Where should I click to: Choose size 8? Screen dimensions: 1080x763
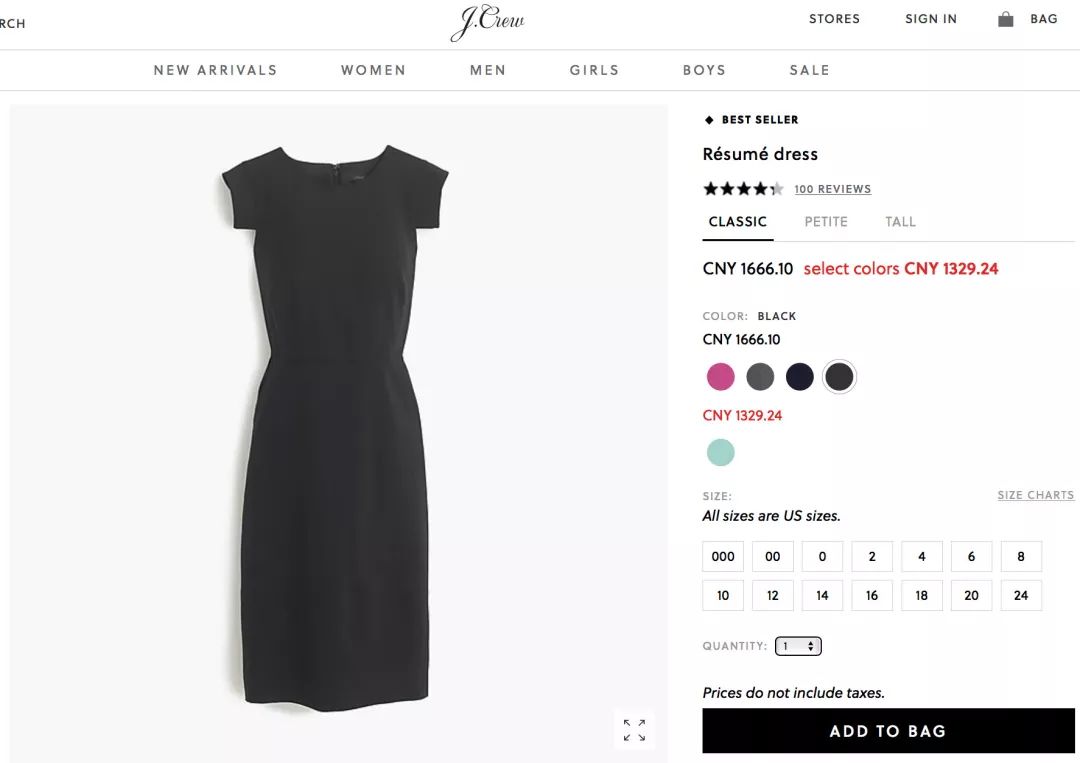[1021, 557]
